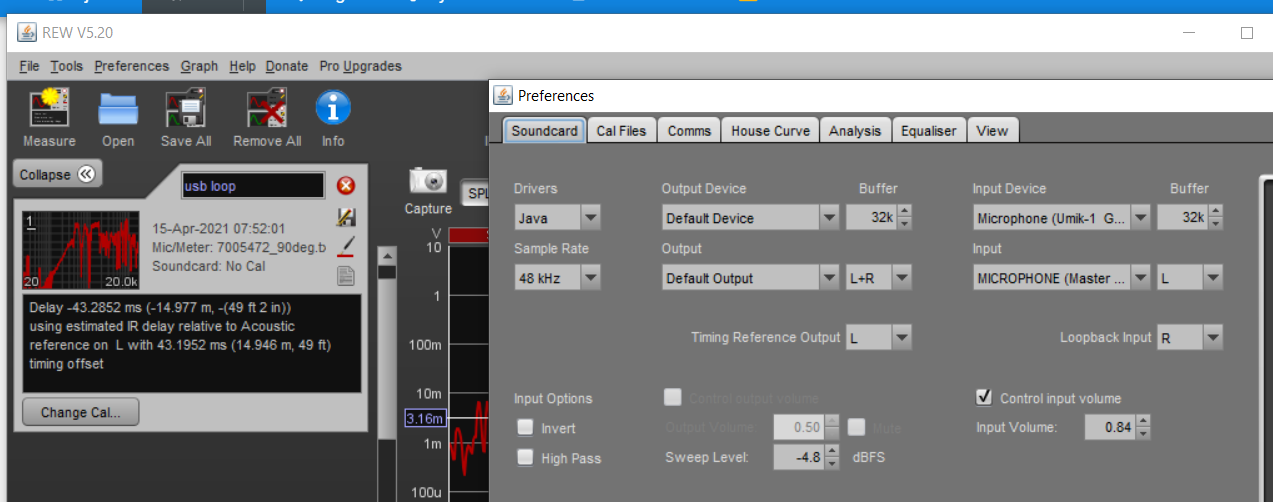The width and height of the screenshot is (1273, 502).
Task: Click the 3.16m graph axis value box
Action: [424, 418]
